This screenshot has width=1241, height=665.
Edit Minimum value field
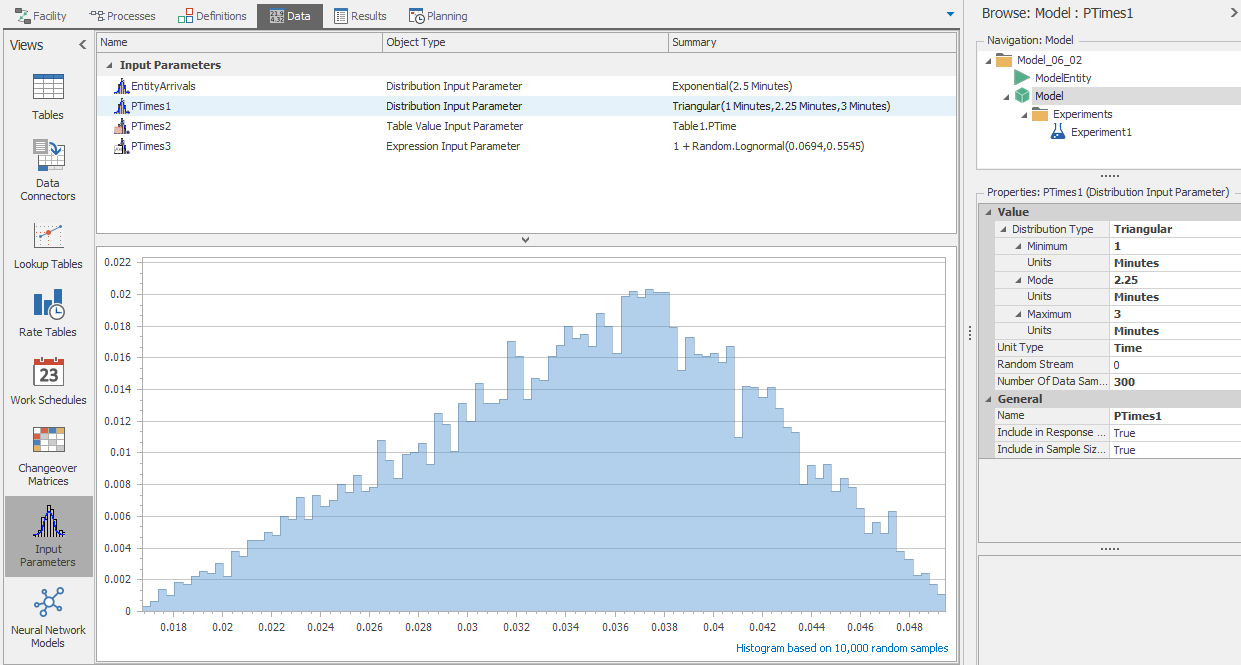(1175, 246)
